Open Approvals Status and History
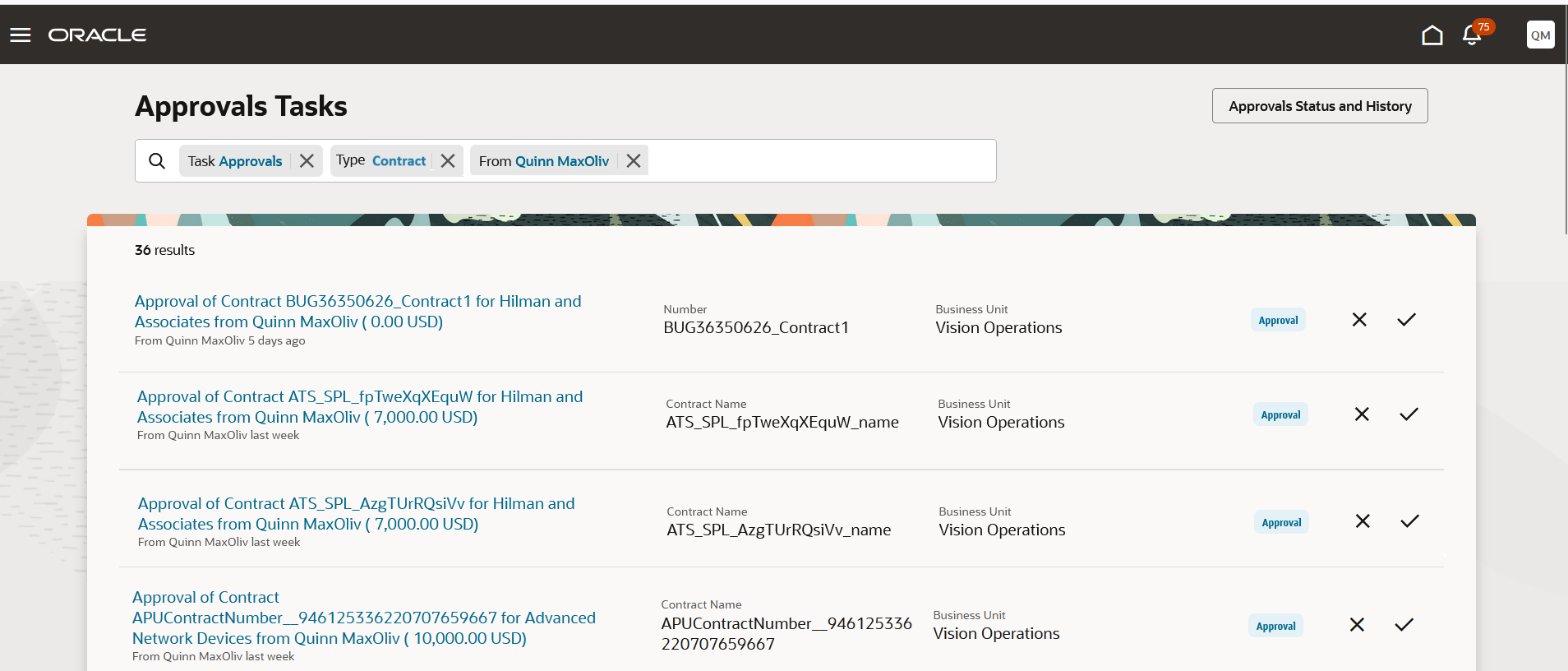Screen dimensions: 1568x671 [1320, 106]
